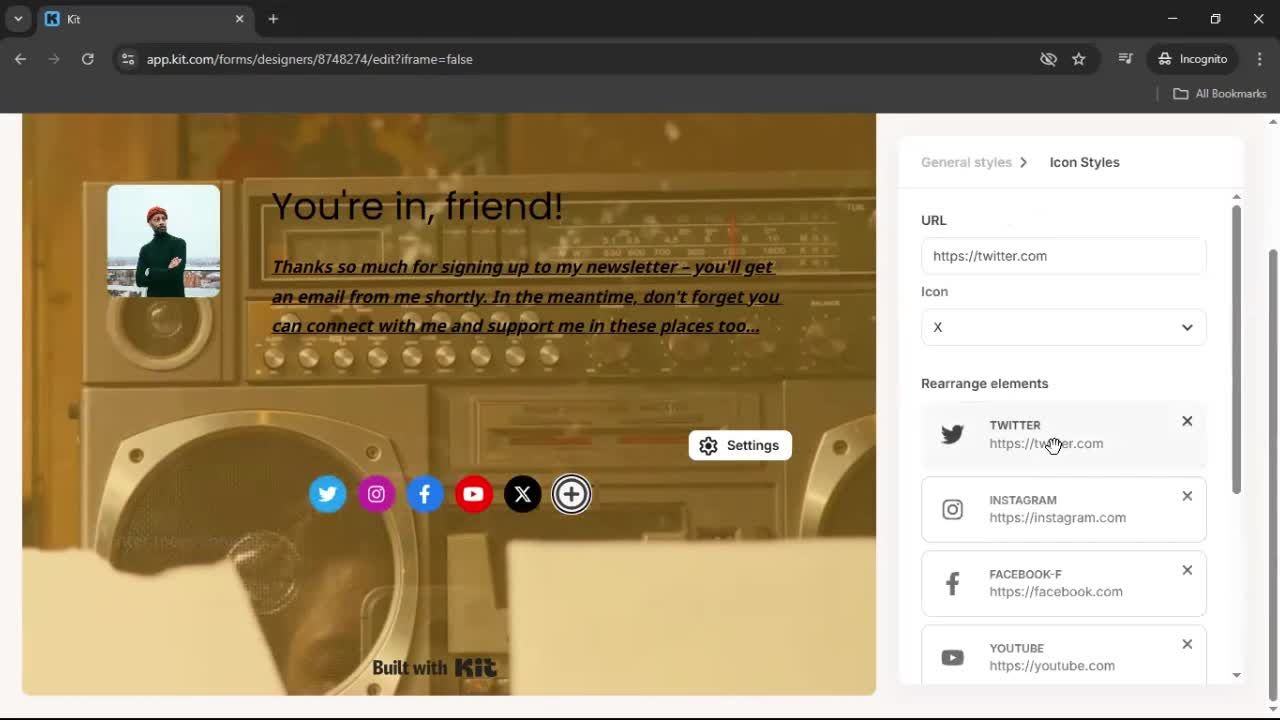Click the plus icon to add a social link
The image size is (1280, 720).
tap(571, 493)
